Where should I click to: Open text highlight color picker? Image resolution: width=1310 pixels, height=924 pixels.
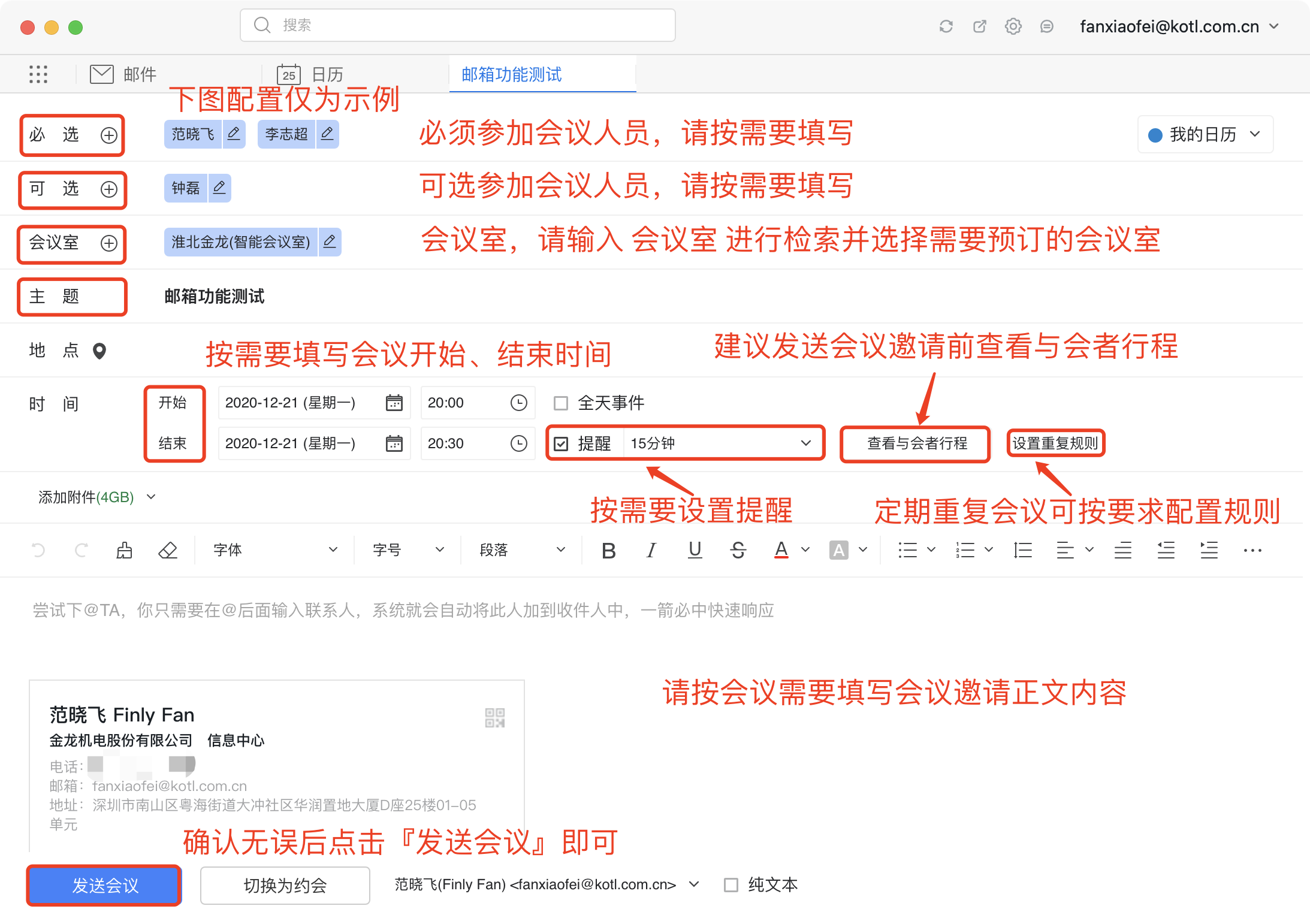(839, 550)
